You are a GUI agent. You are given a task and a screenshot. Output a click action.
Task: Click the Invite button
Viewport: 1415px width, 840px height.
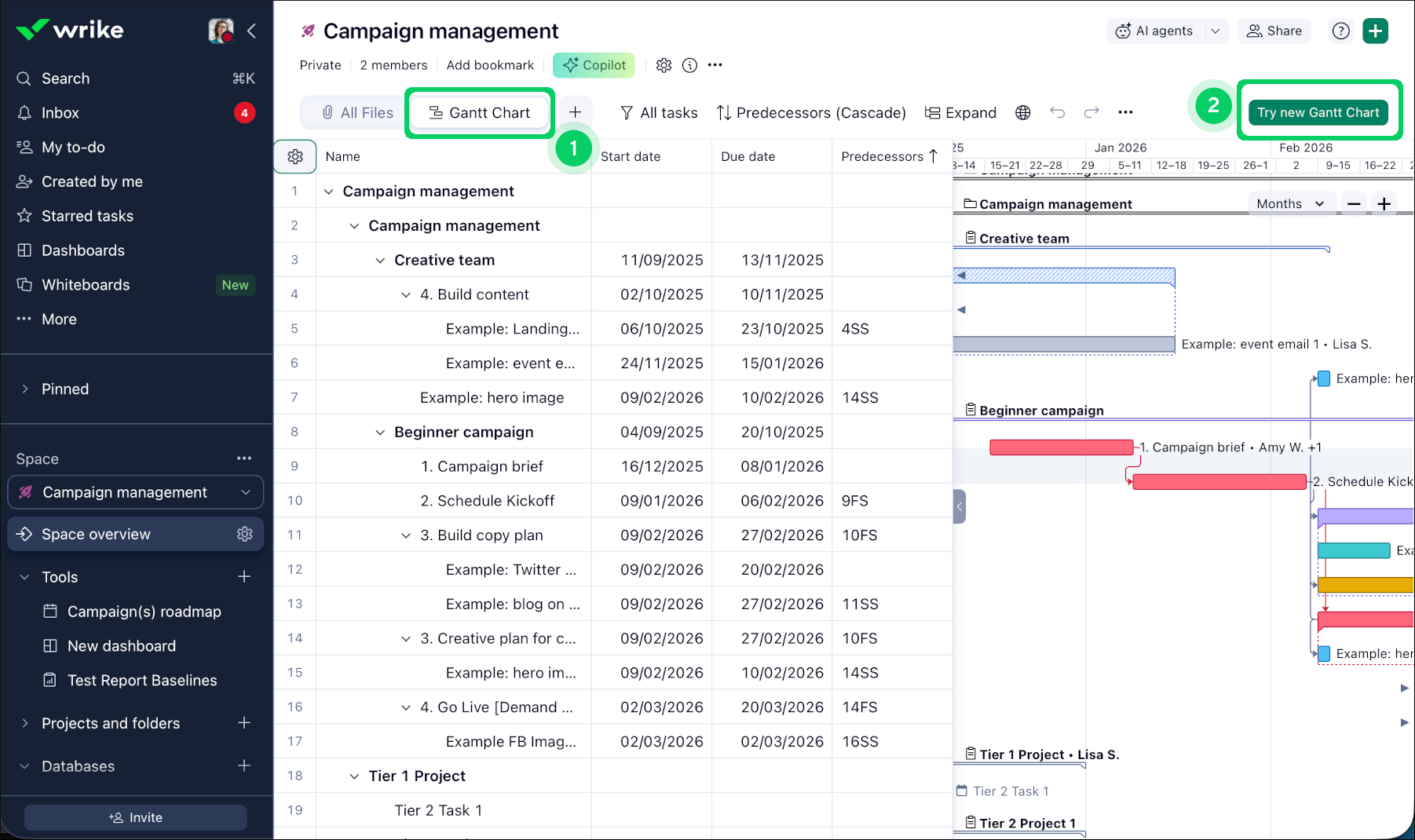135,817
